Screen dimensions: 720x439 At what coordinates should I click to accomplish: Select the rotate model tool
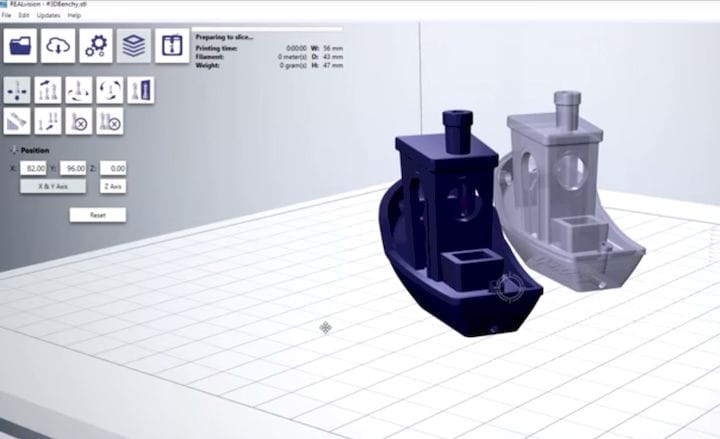pyautogui.click(x=78, y=90)
